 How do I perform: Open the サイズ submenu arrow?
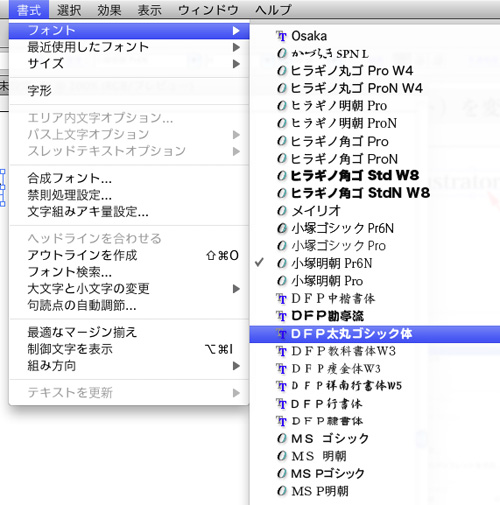click(236, 64)
